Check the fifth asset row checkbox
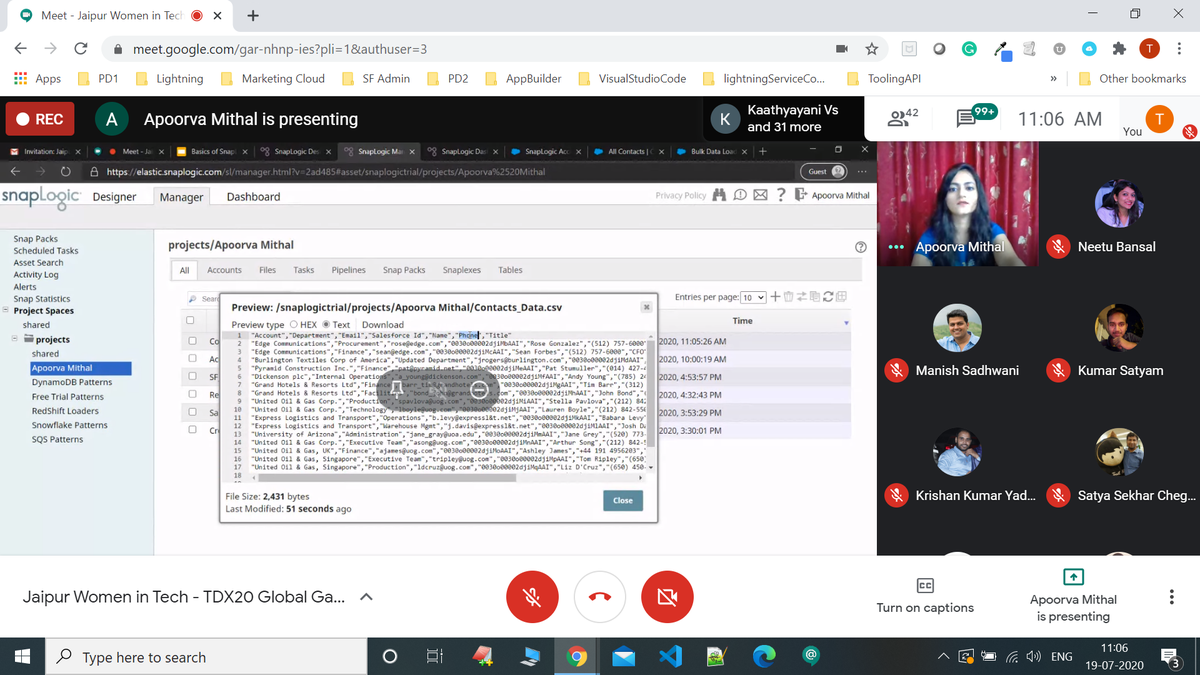 click(x=193, y=412)
